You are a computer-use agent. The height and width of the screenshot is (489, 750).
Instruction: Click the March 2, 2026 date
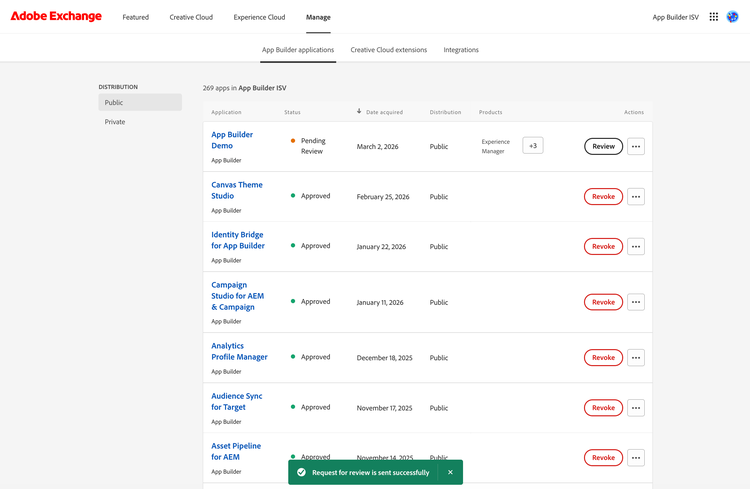377,146
